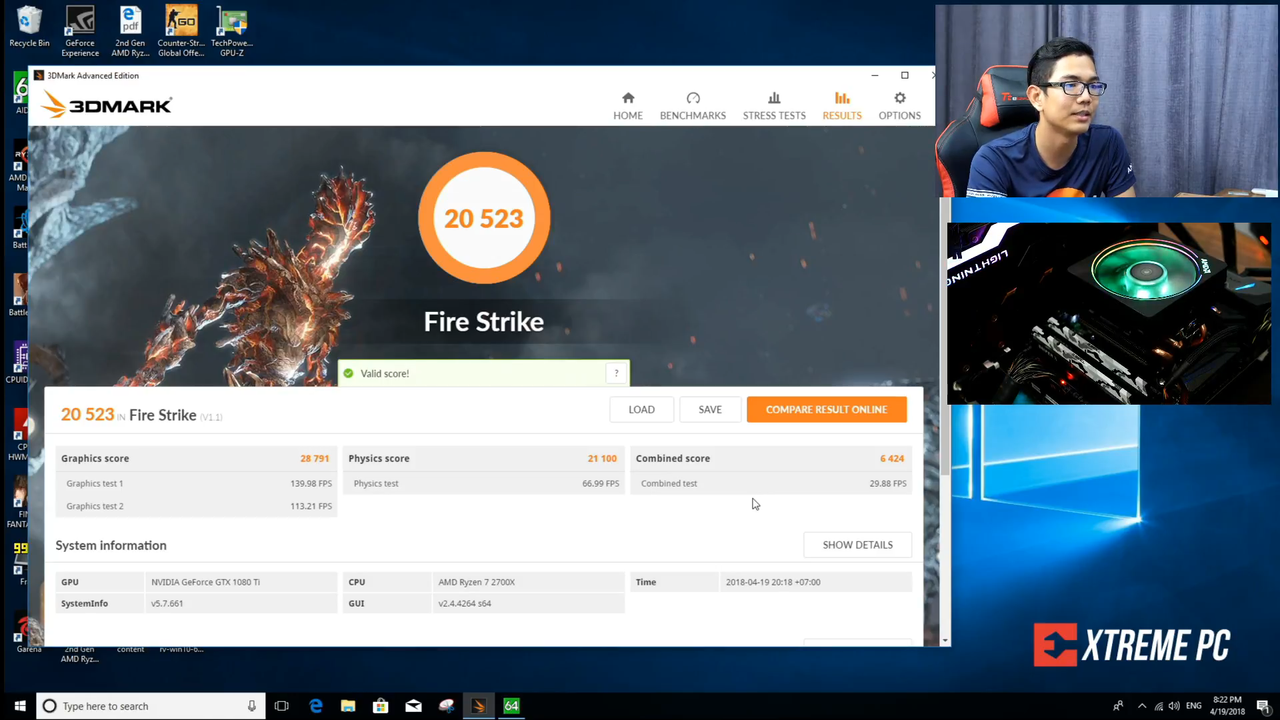Select the Results bar-chart icon
This screenshot has height=720, width=1280.
(841, 105)
